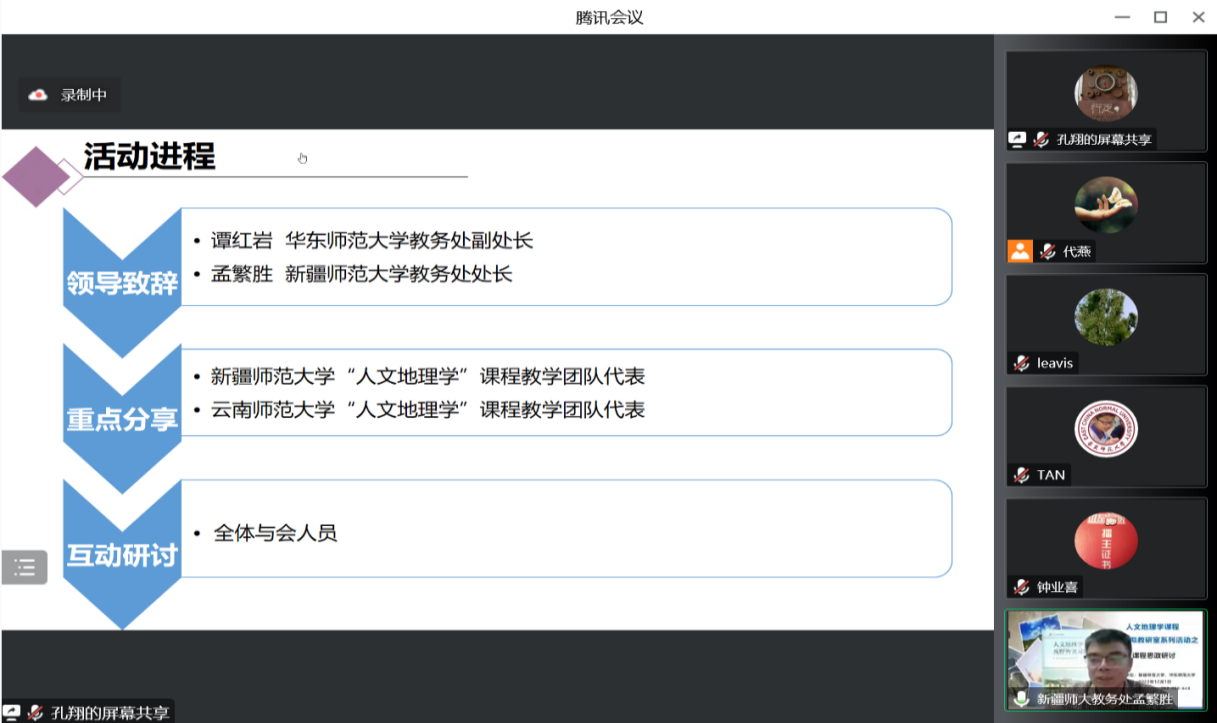Click screen share icon in bottom-left label
This screenshot has width=1217, height=723.
[x=12, y=712]
